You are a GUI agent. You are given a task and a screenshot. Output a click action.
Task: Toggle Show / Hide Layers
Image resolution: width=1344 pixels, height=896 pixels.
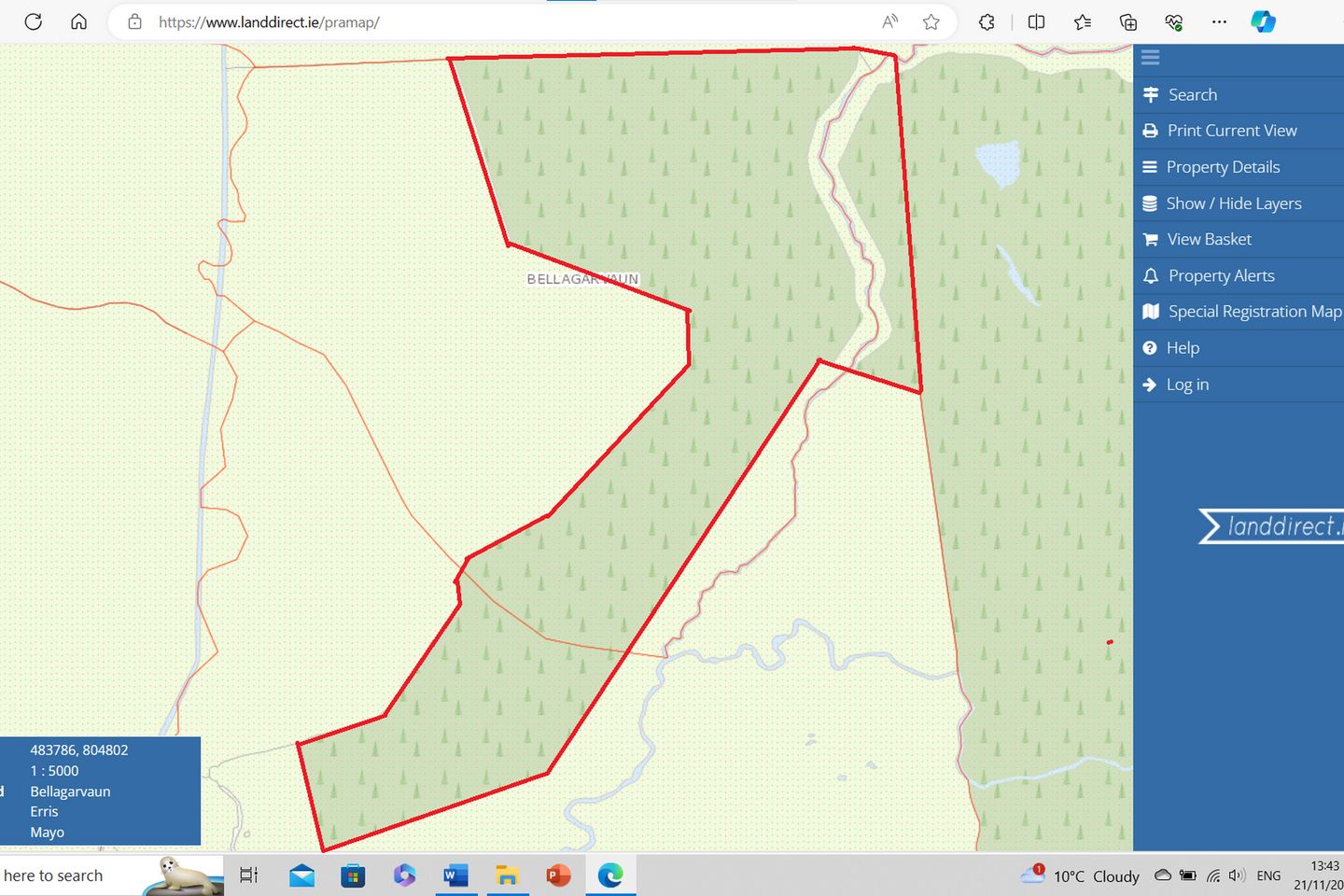tap(1233, 203)
